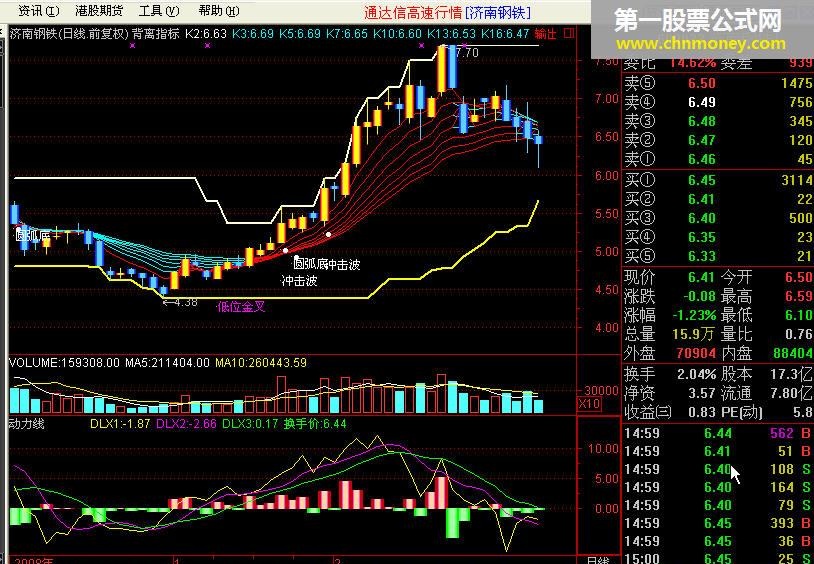
Task: Click the 买③ bid row at 6.40
Action: (718, 218)
